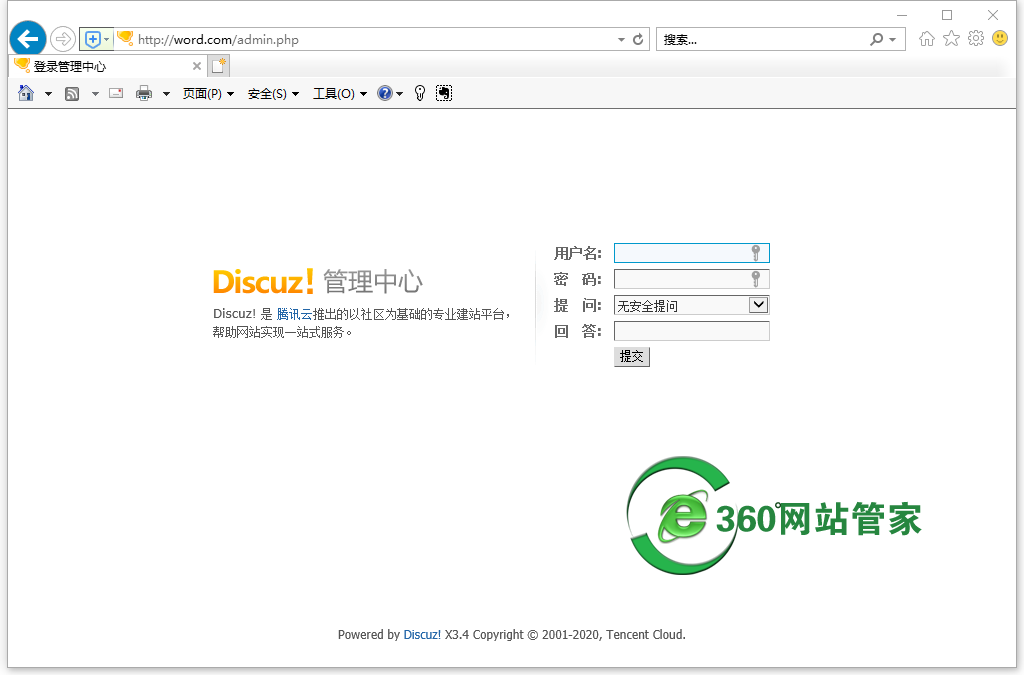
Task: Open the browser Home icon at top right
Action: (927, 39)
